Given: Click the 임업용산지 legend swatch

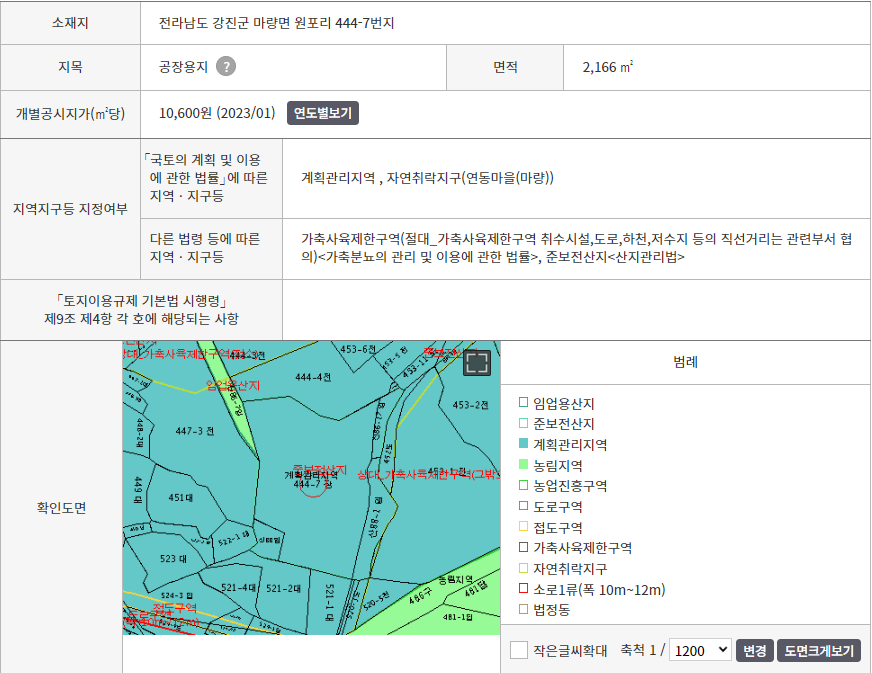Looking at the screenshot, I should 523,402.
